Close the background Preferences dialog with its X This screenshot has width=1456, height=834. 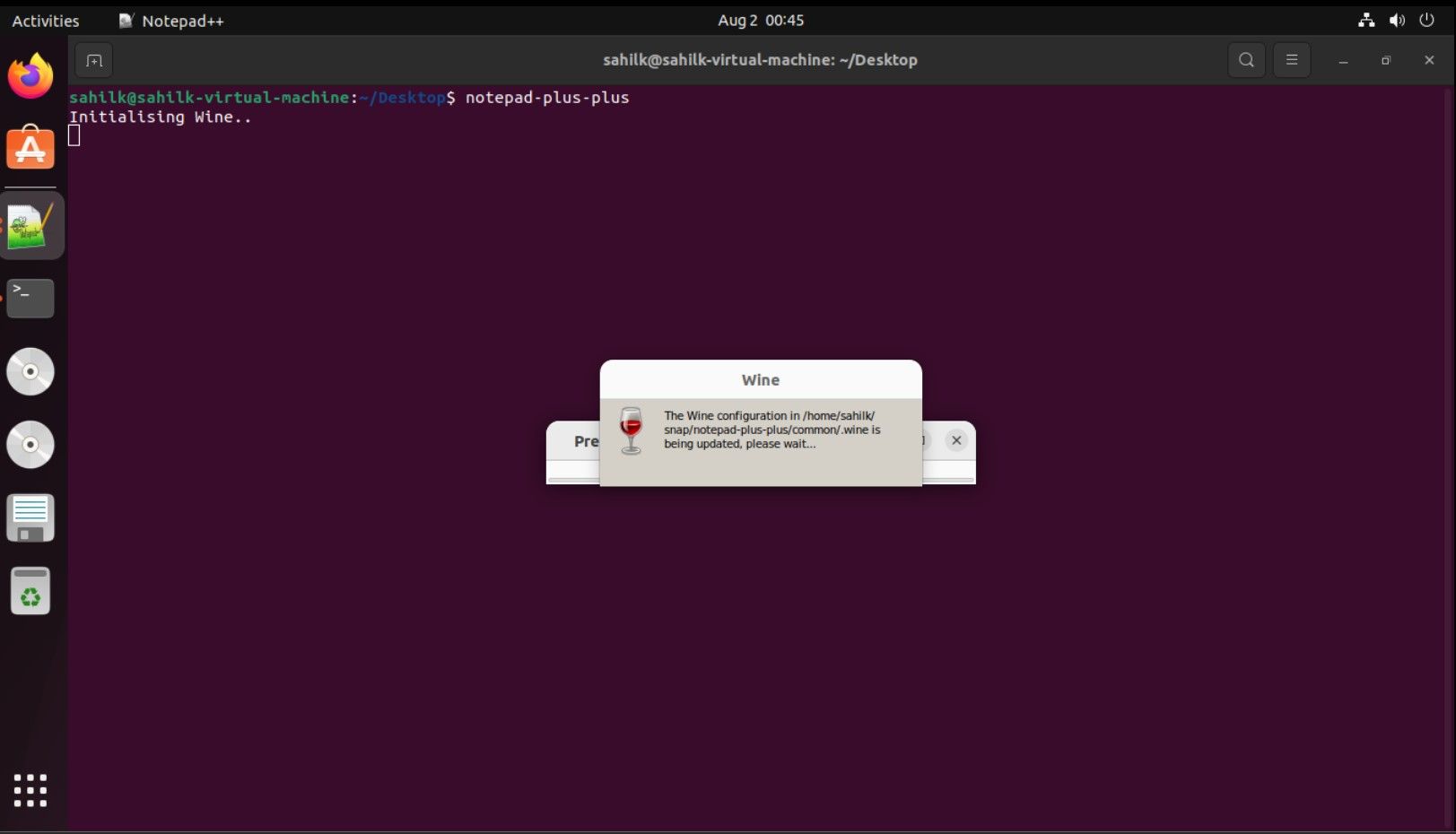955,440
